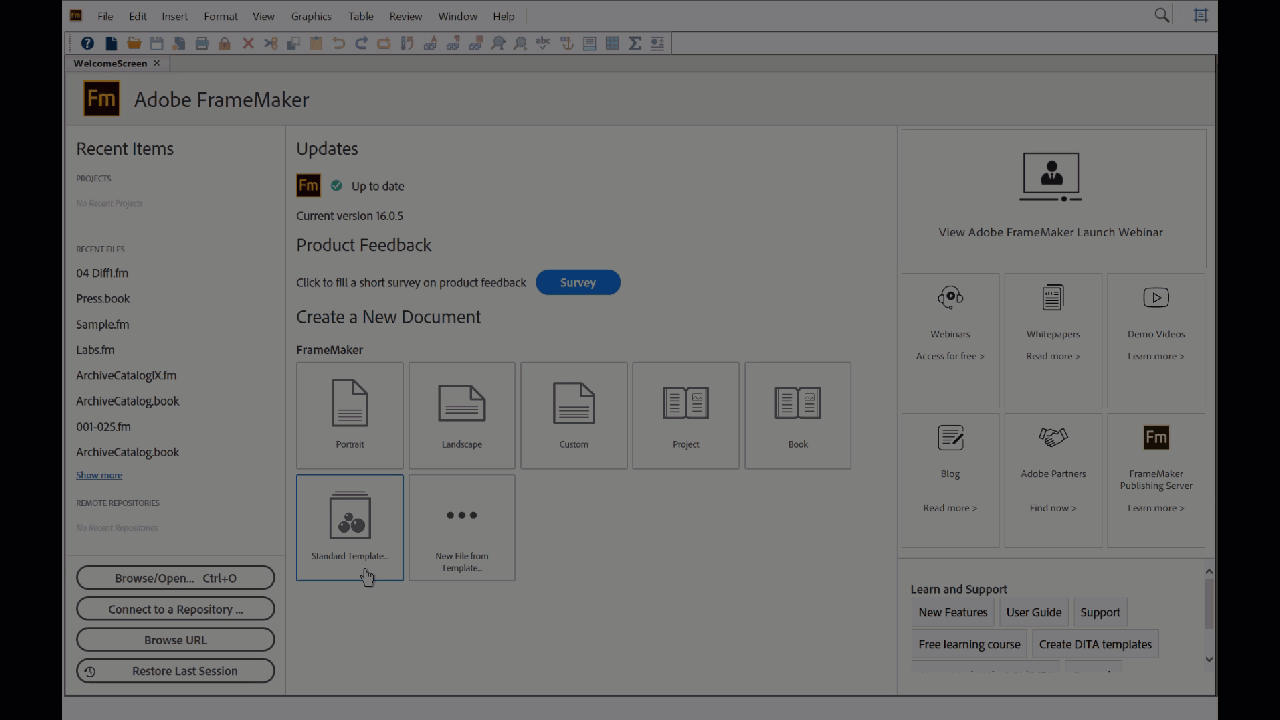The height and width of the screenshot is (720, 1280).
Task: Open Standard Templates tile
Action: [350, 527]
